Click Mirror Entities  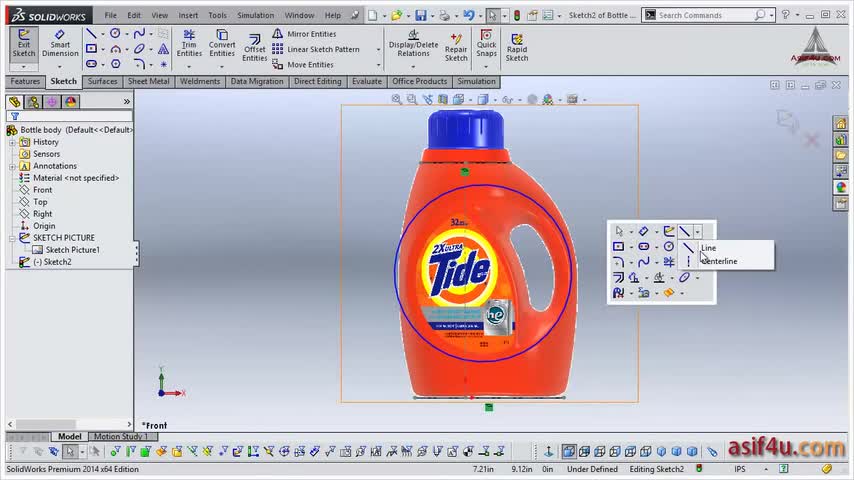[304, 34]
